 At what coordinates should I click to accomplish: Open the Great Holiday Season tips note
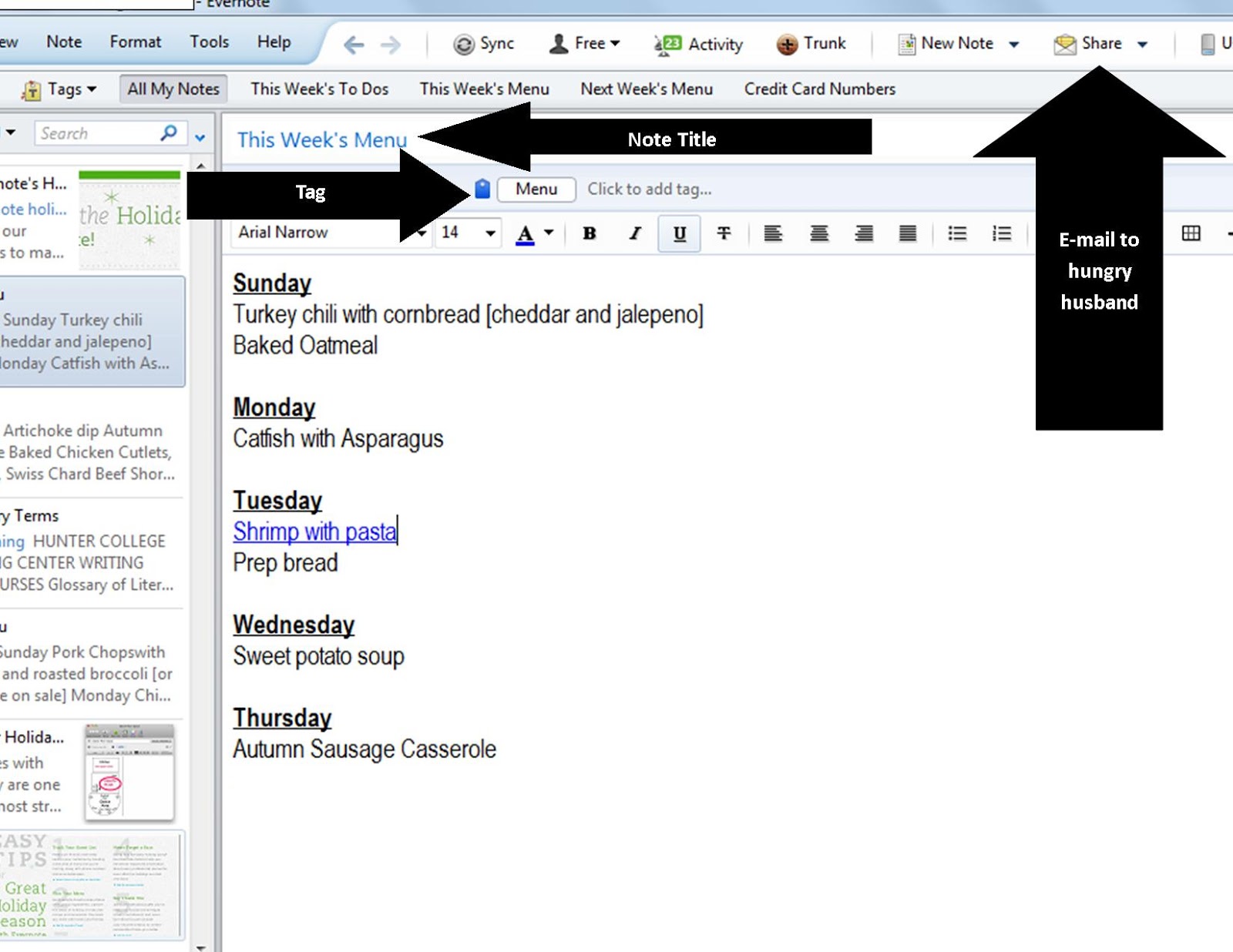pos(92,884)
